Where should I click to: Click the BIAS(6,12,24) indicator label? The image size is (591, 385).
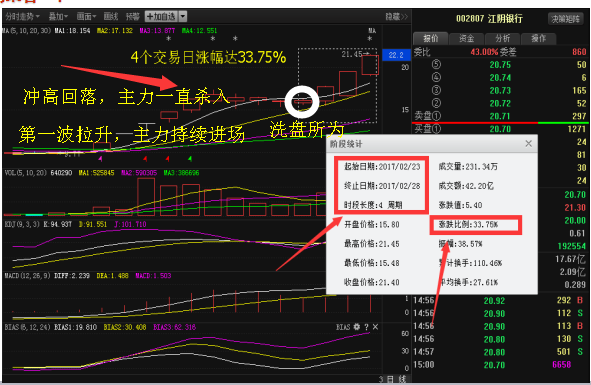pos(27,327)
